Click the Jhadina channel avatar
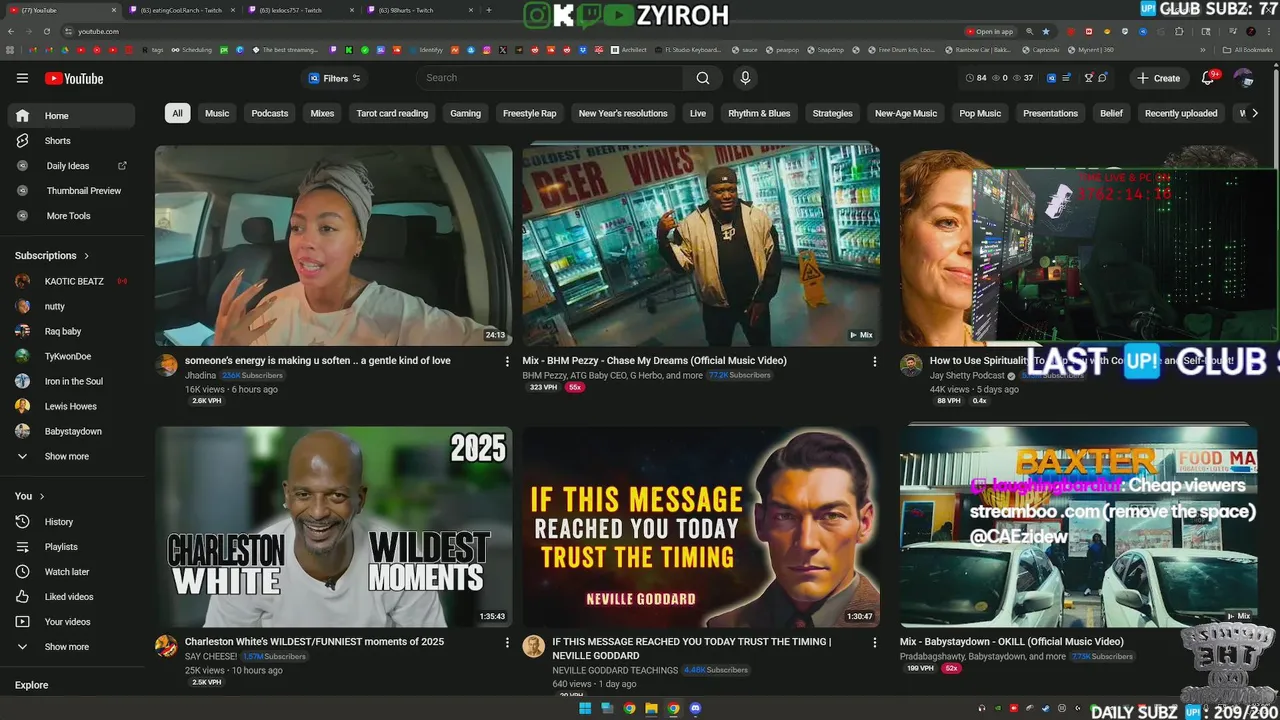1280x720 pixels. [166, 365]
